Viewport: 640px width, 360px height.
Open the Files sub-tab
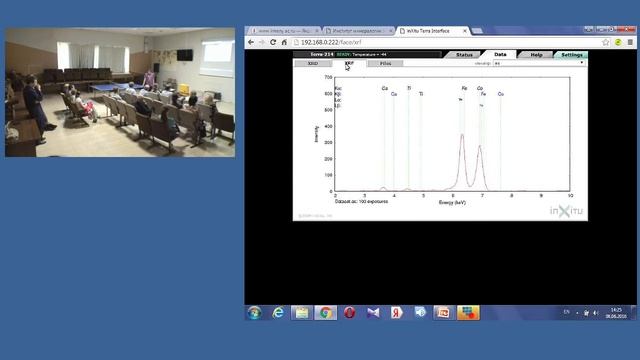[x=385, y=63]
